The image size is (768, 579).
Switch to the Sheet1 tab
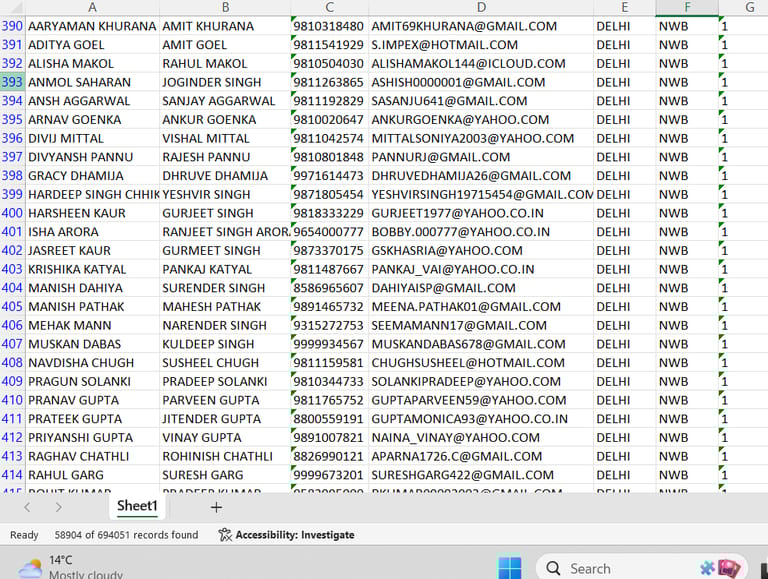click(137, 506)
